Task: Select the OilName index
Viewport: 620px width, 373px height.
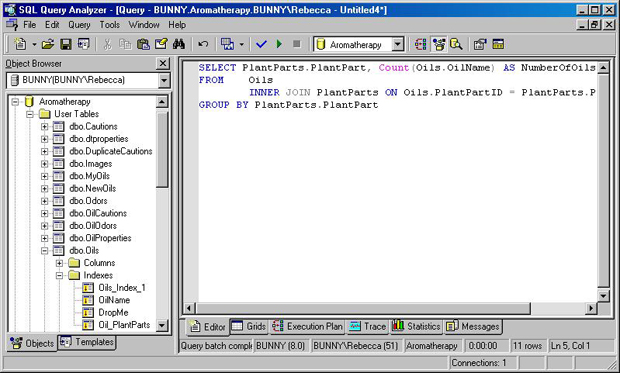Action: pos(114,300)
